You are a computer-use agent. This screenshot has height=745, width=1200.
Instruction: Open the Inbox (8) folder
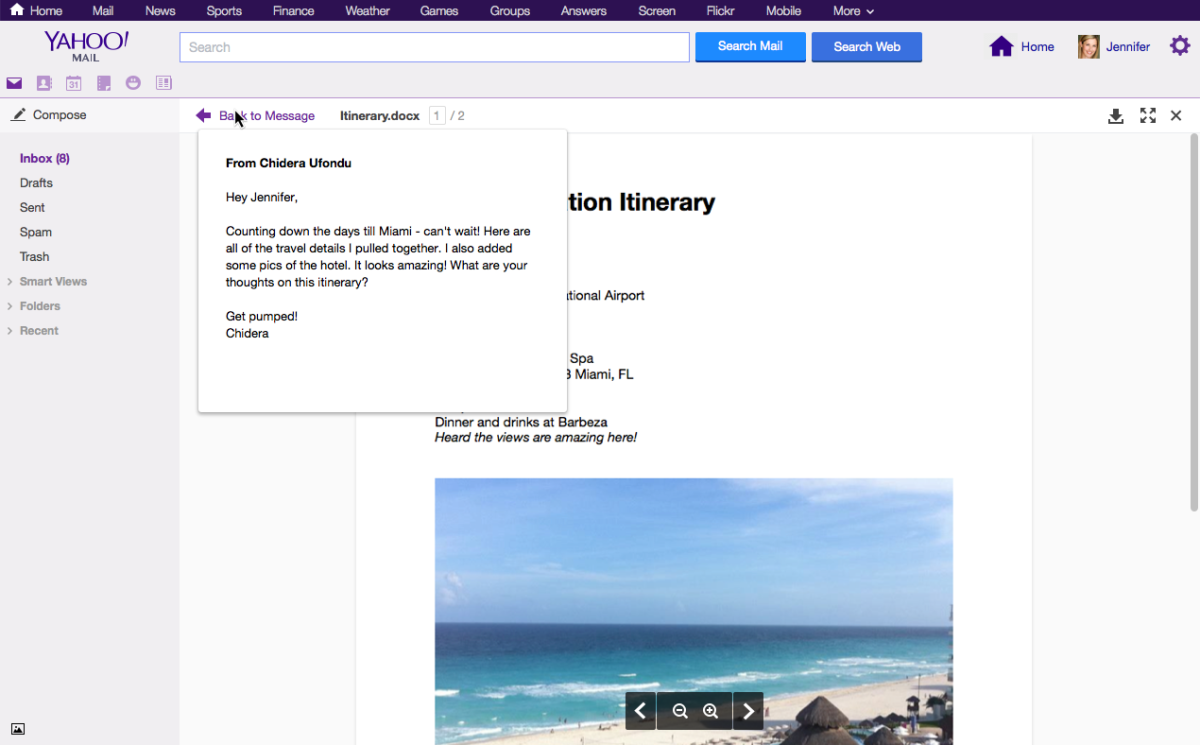click(45, 159)
